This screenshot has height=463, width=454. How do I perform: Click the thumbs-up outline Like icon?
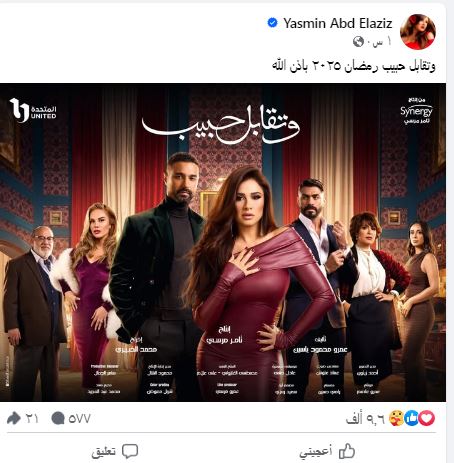click(347, 451)
